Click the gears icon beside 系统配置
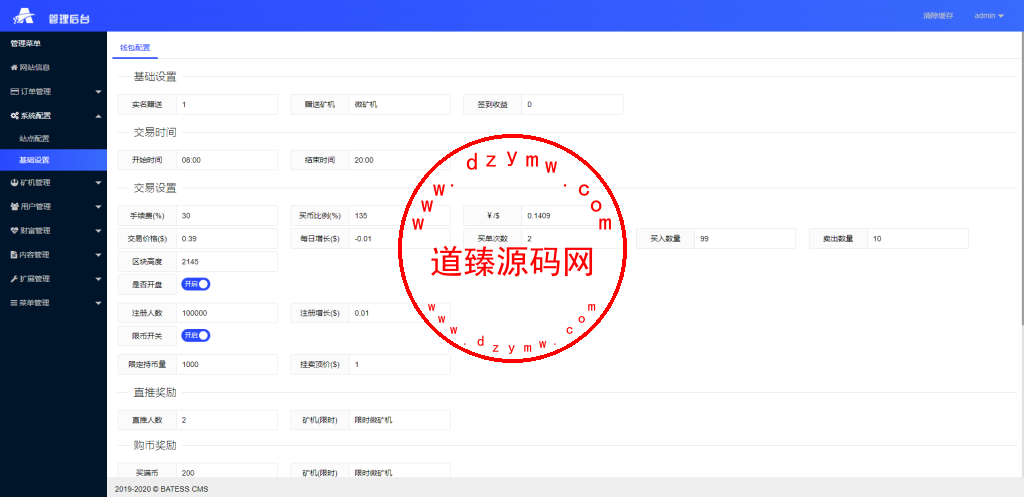1024x497 pixels. pos(14,116)
